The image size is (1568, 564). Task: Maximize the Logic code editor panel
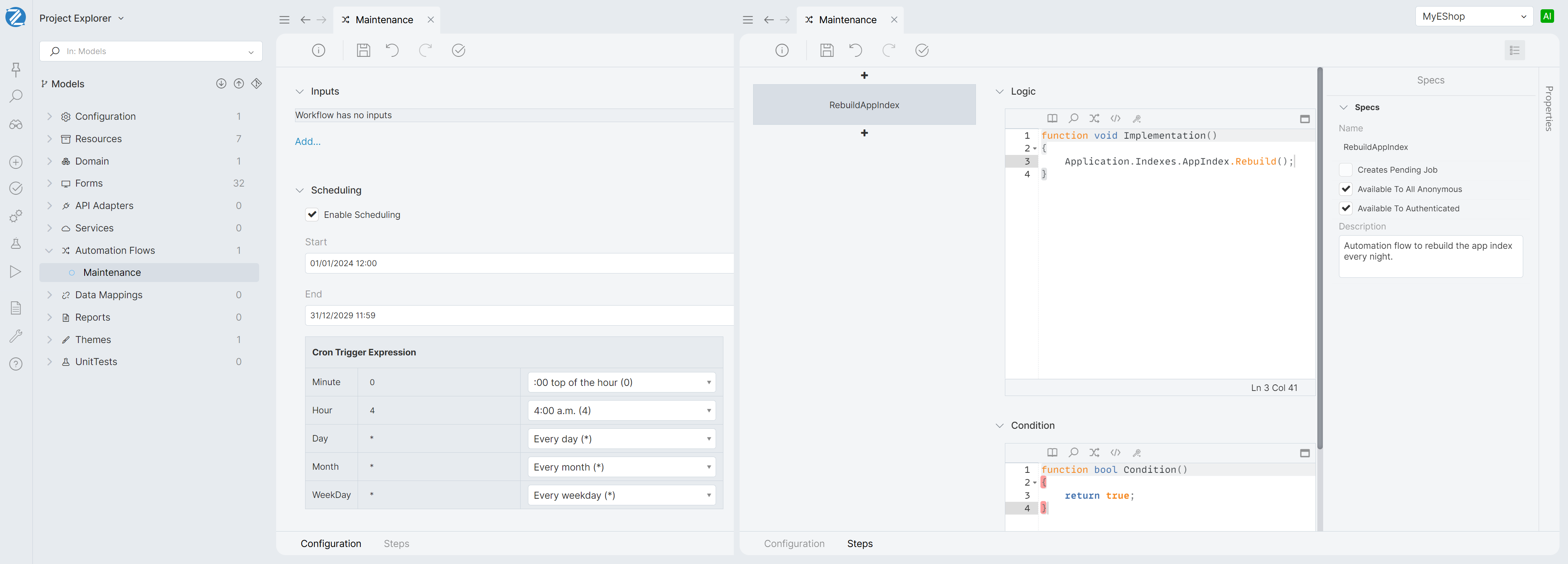(x=1305, y=119)
